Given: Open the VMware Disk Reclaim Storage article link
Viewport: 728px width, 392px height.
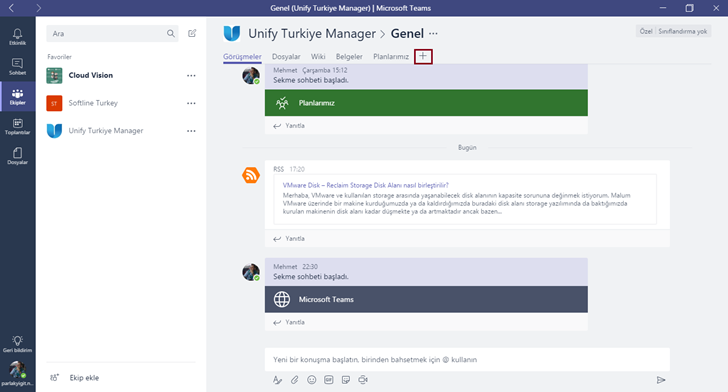Looking at the screenshot, I should (365, 185).
